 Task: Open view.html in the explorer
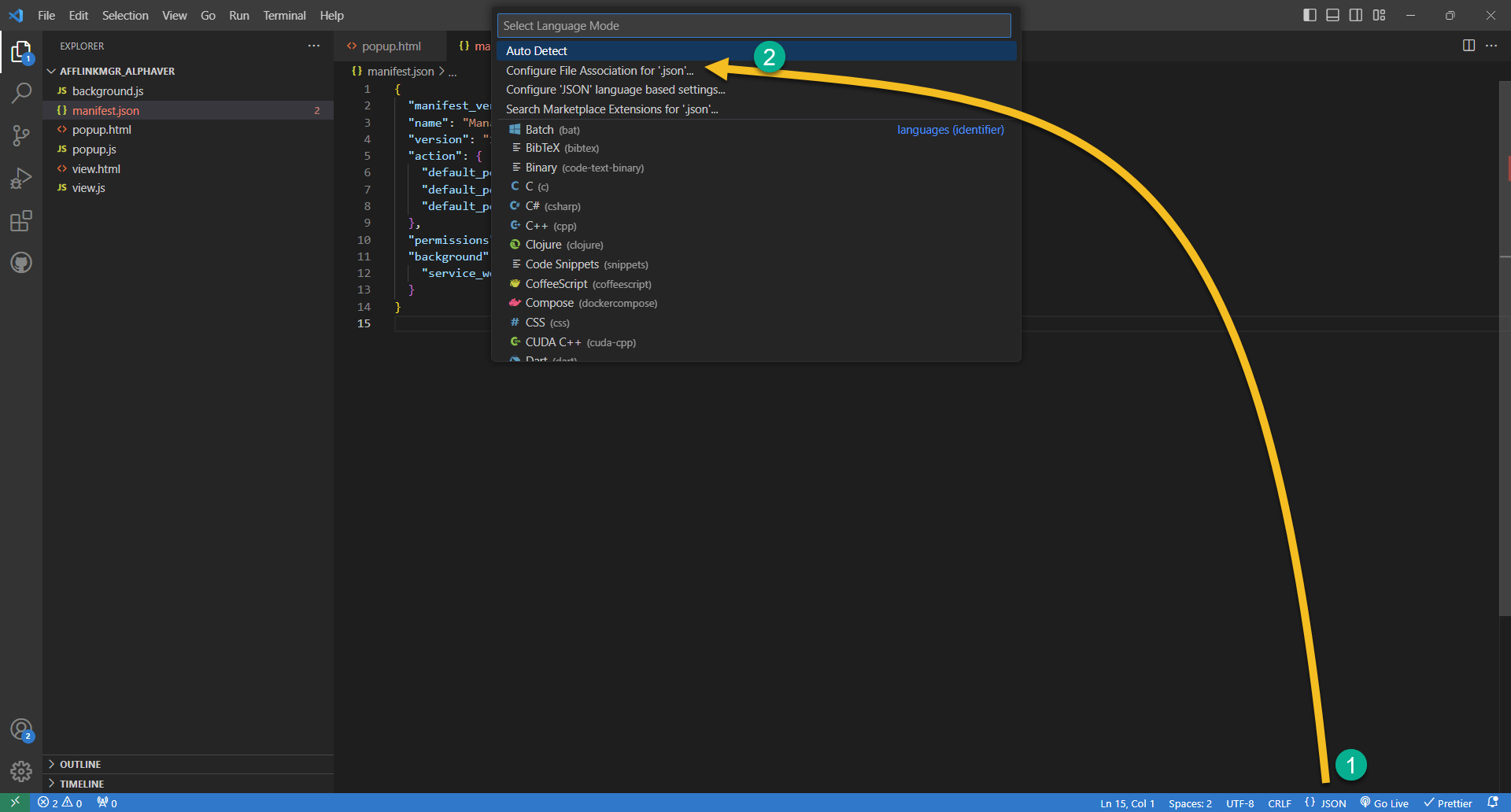pos(188,169)
